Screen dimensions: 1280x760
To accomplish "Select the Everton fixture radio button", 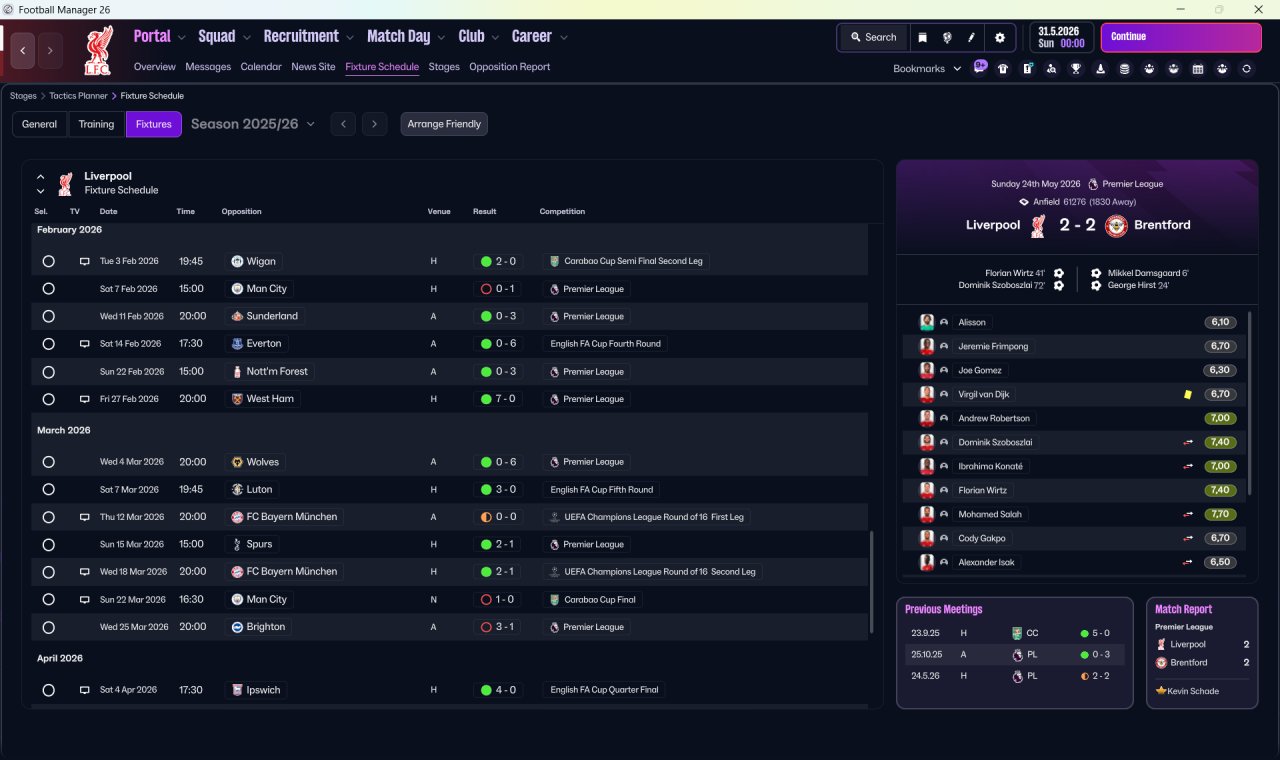I will coord(48,343).
